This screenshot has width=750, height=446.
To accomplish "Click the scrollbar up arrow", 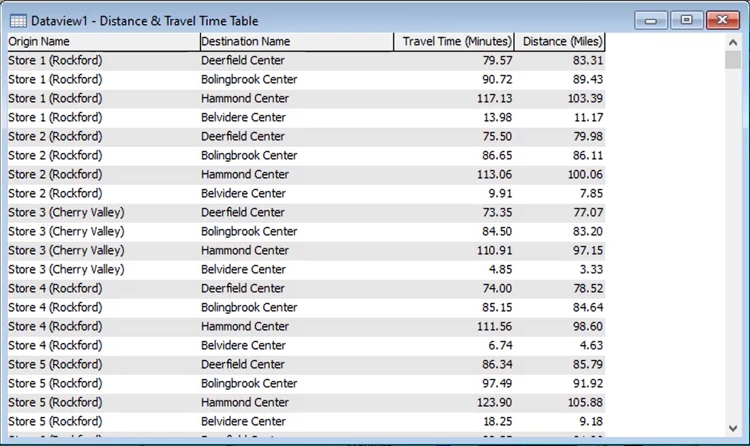I will (733, 42).
